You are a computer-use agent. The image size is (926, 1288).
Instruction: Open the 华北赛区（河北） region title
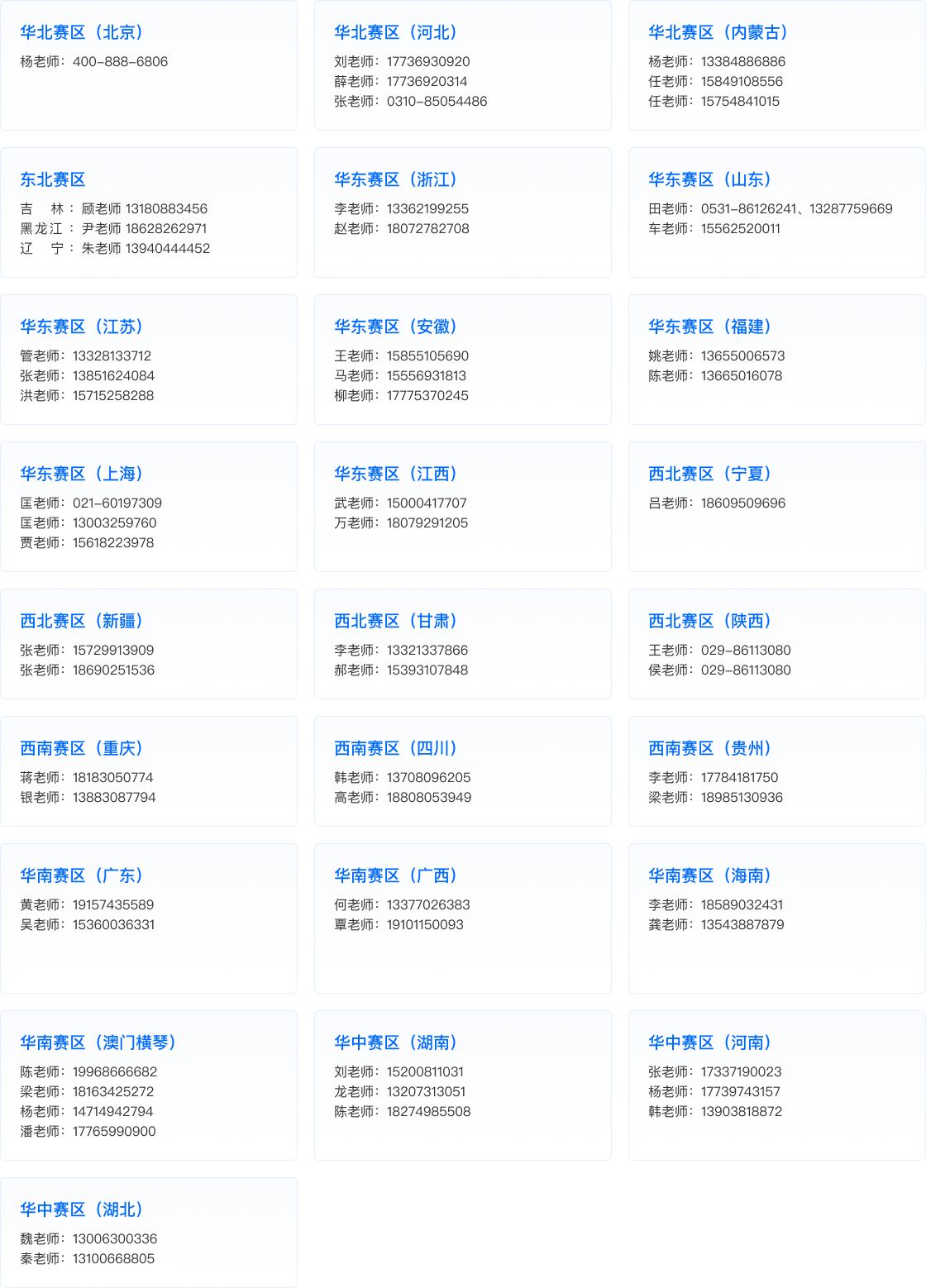coord(395,32)
